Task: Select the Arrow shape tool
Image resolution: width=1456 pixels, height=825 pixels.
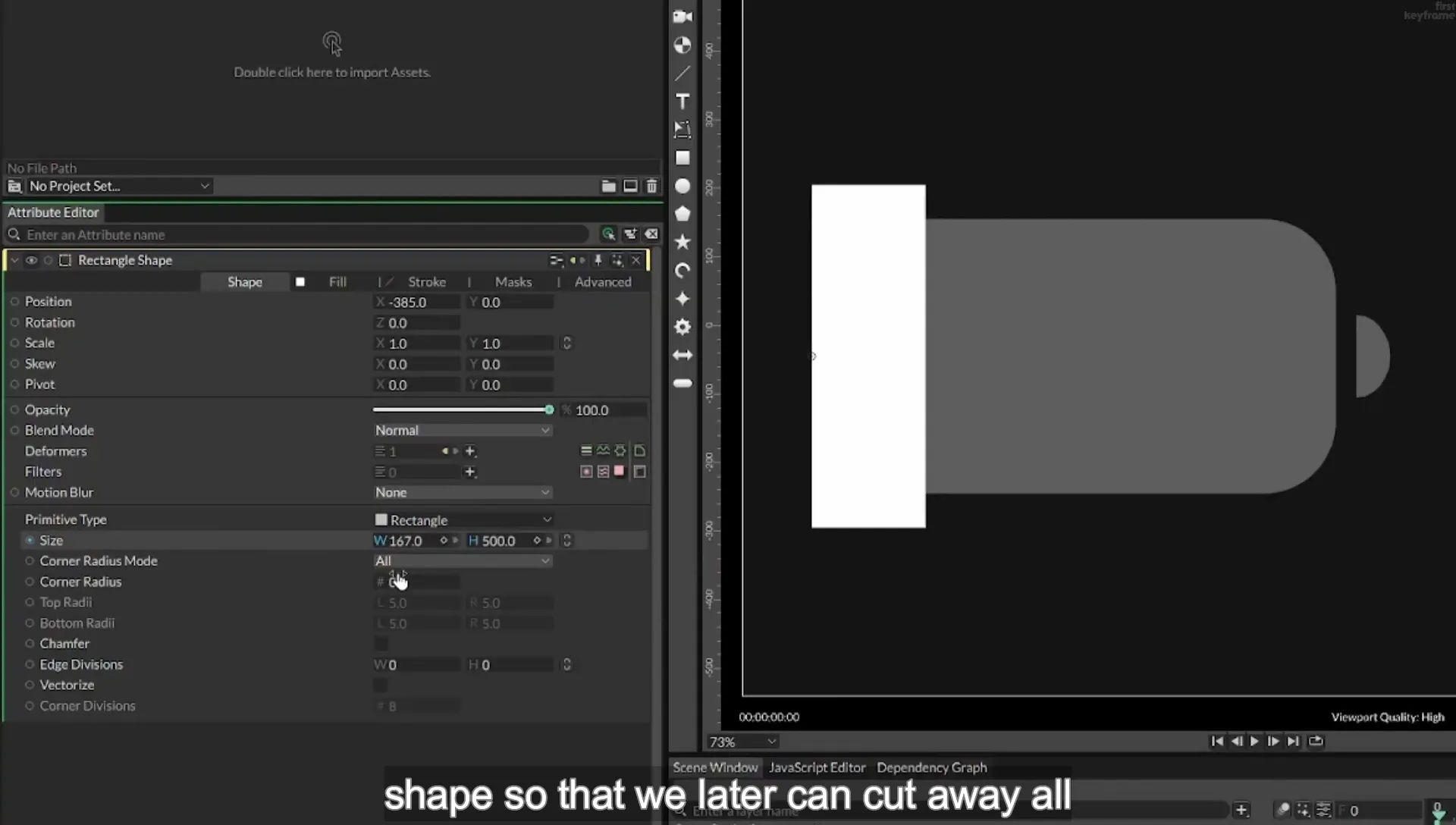Action: [x=682, y=355]
